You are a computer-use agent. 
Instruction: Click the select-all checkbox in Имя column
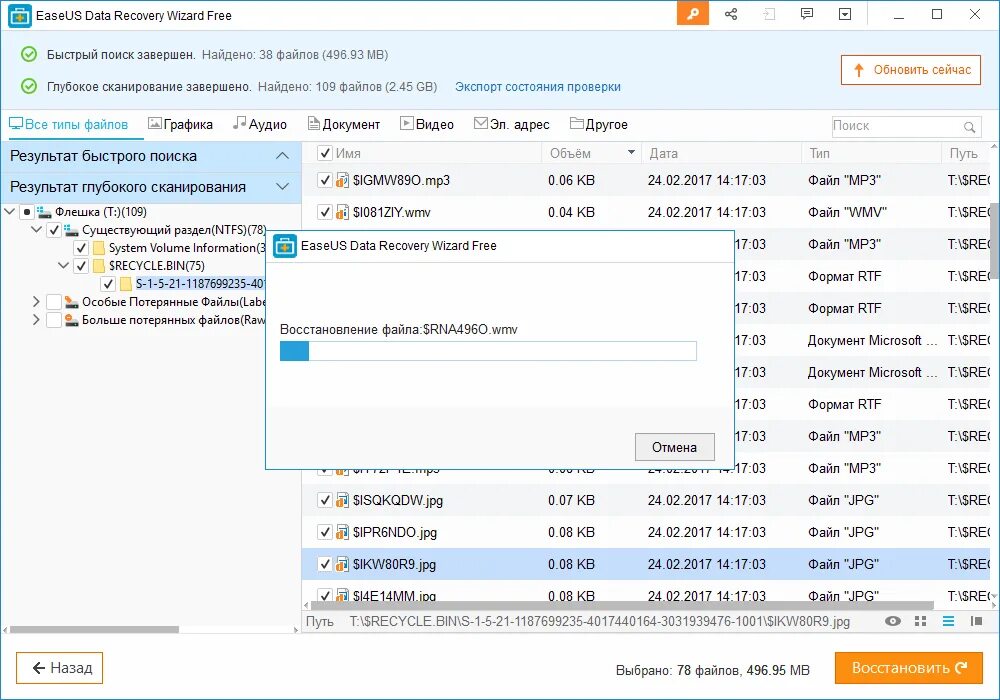pyautogui.click(x=324, y=153)
